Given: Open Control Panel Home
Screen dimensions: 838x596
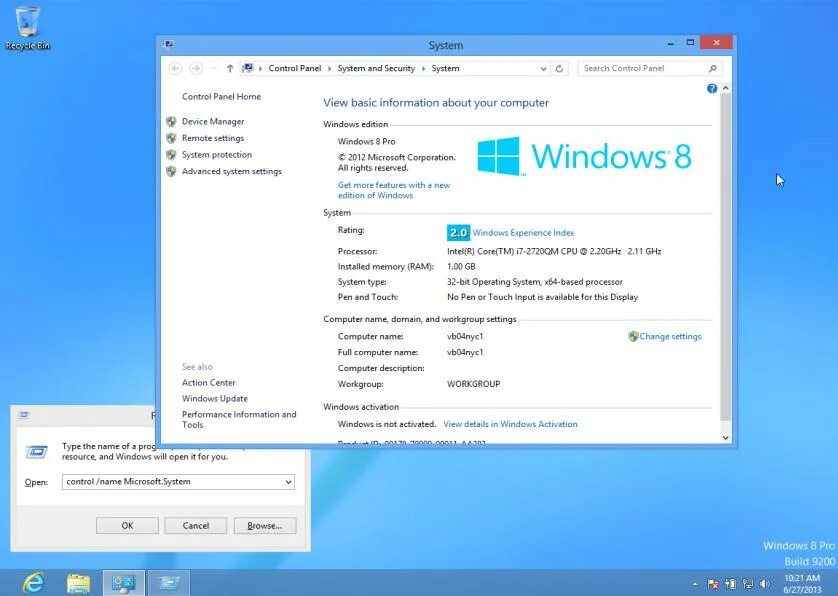Looking at the screenshot, I should coord(221,97).
